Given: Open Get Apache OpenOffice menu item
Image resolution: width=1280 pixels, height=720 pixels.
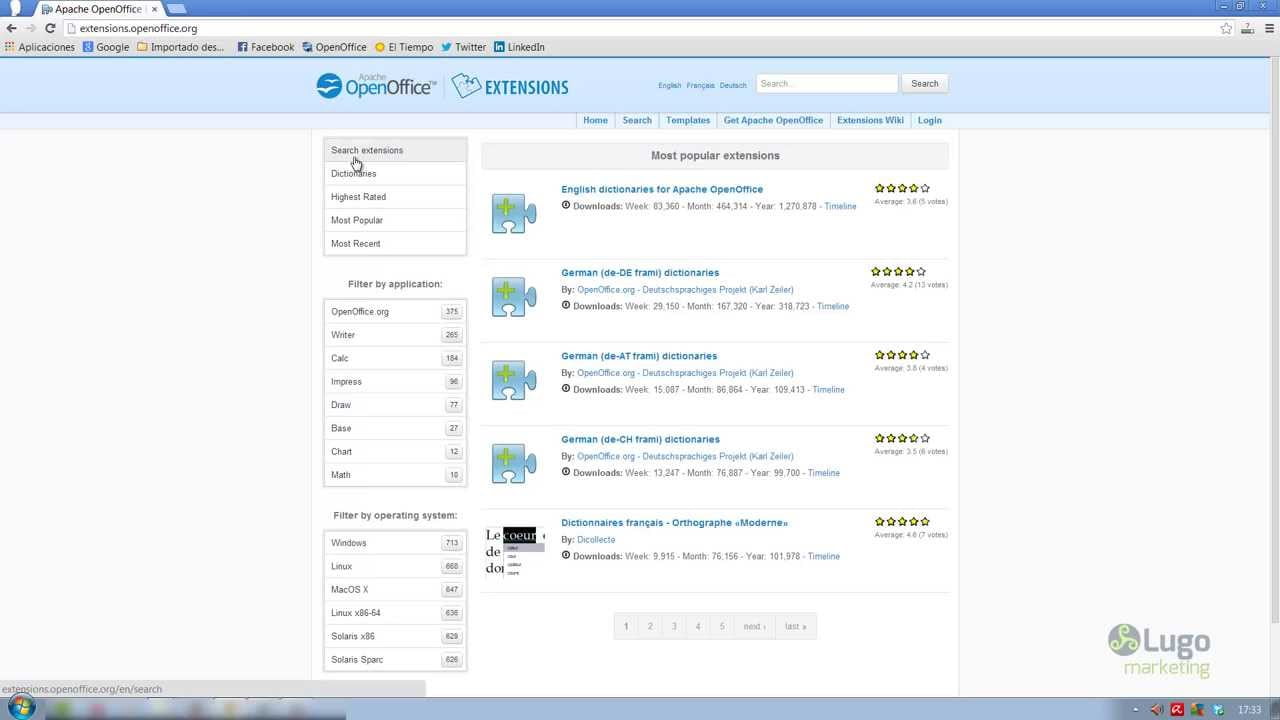Looking at the screenshot, I should [x=773, y=120].
